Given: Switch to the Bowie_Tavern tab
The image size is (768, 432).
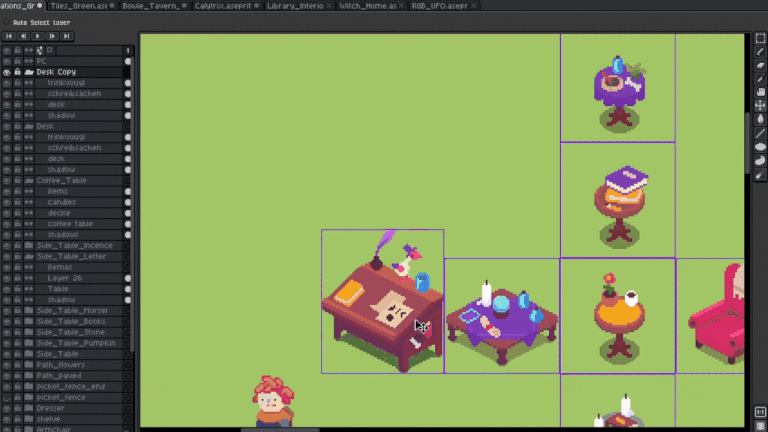Looking at the screenshot, I should point(153,6).
